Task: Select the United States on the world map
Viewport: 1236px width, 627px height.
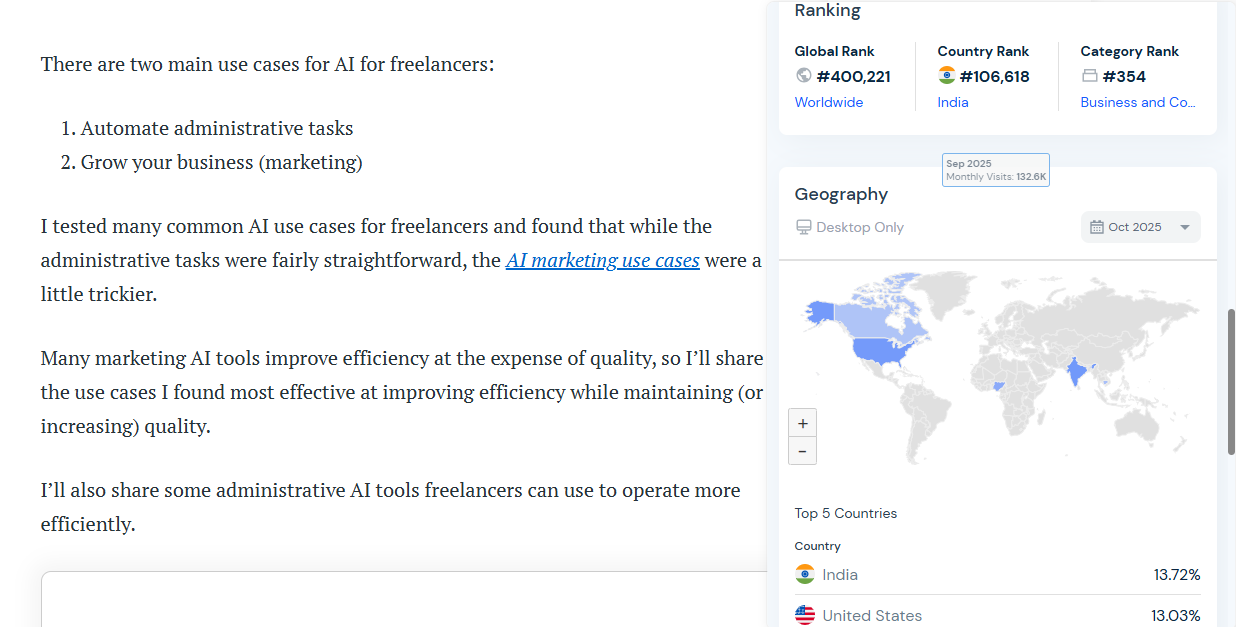Action: click(882, 352)
